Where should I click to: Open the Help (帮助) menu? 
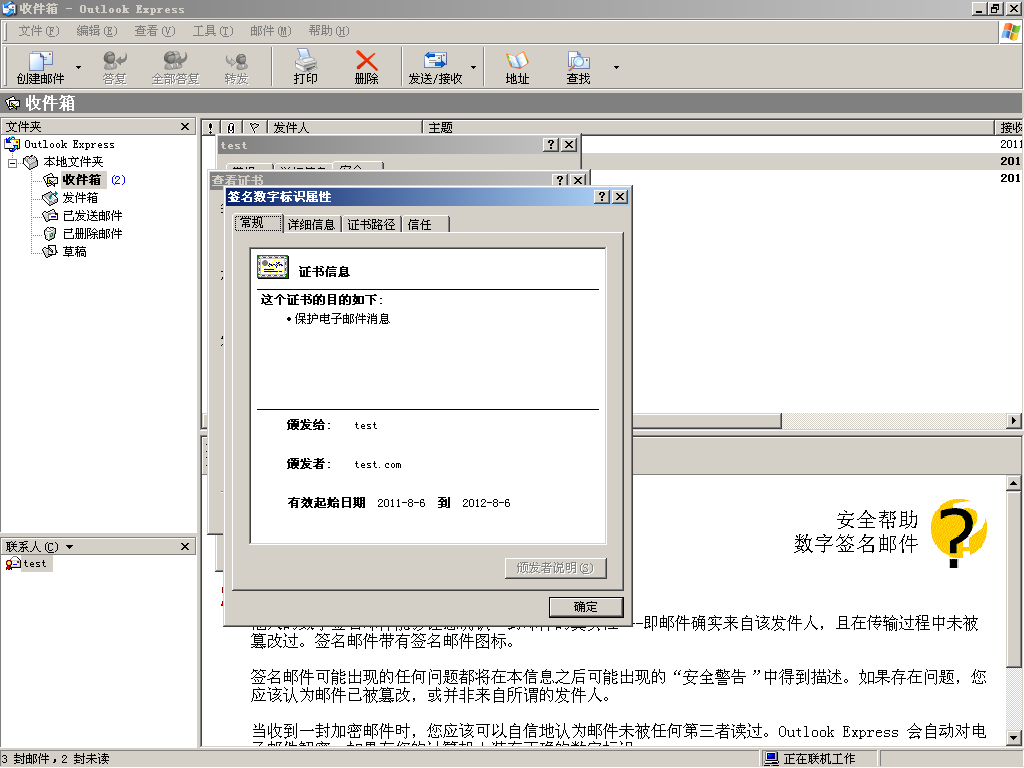click(328, 31)
